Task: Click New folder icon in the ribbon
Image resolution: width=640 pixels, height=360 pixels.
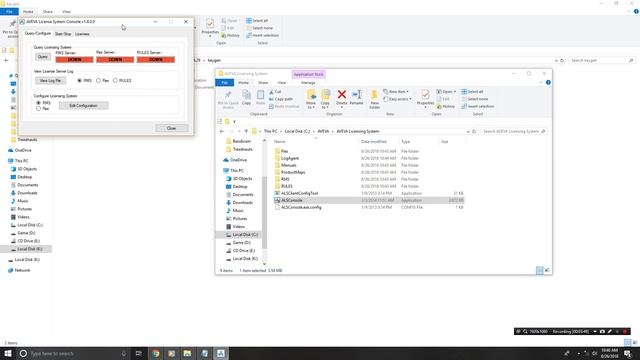Action: (374, 95)
